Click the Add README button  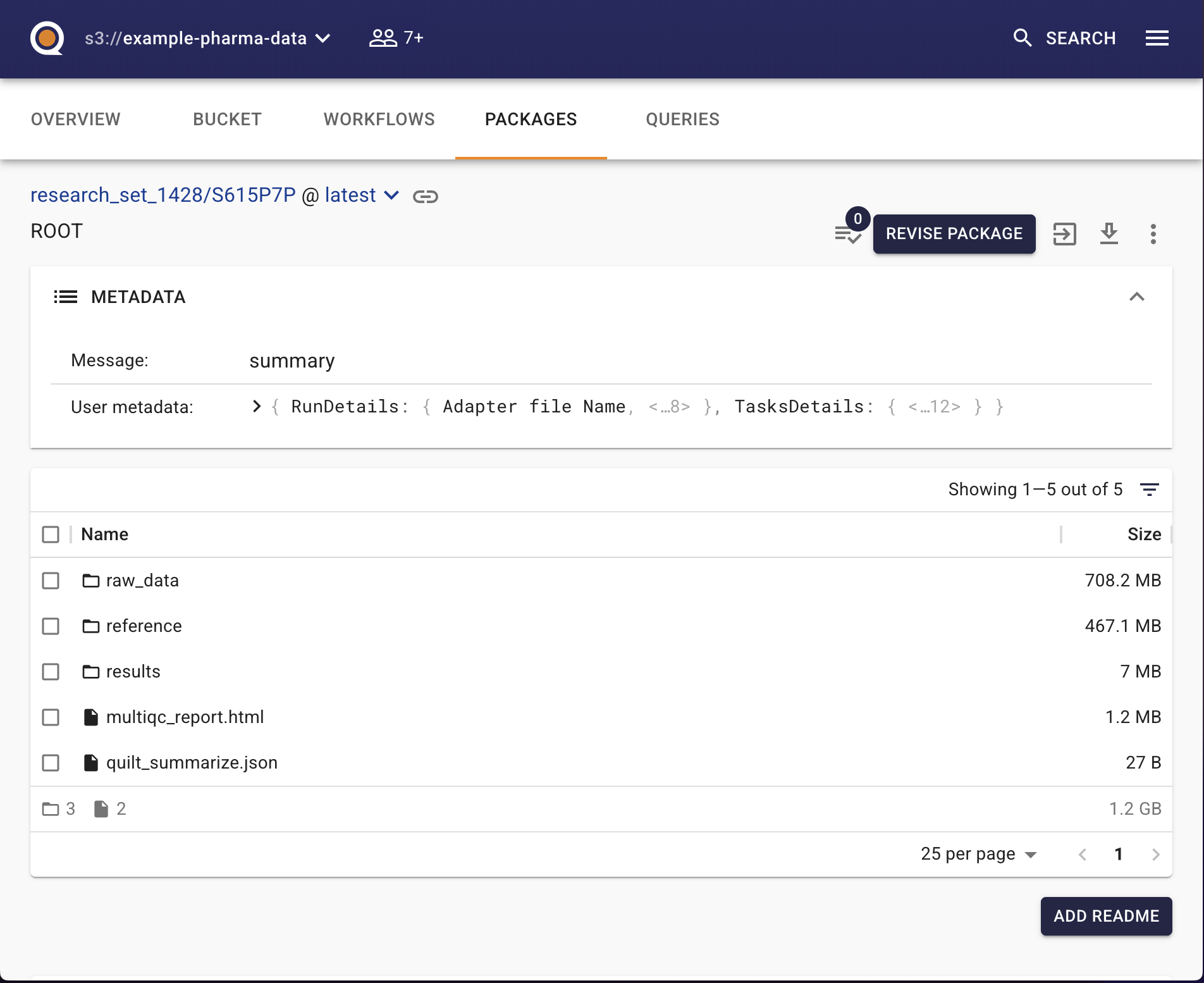click(1105, 916)
